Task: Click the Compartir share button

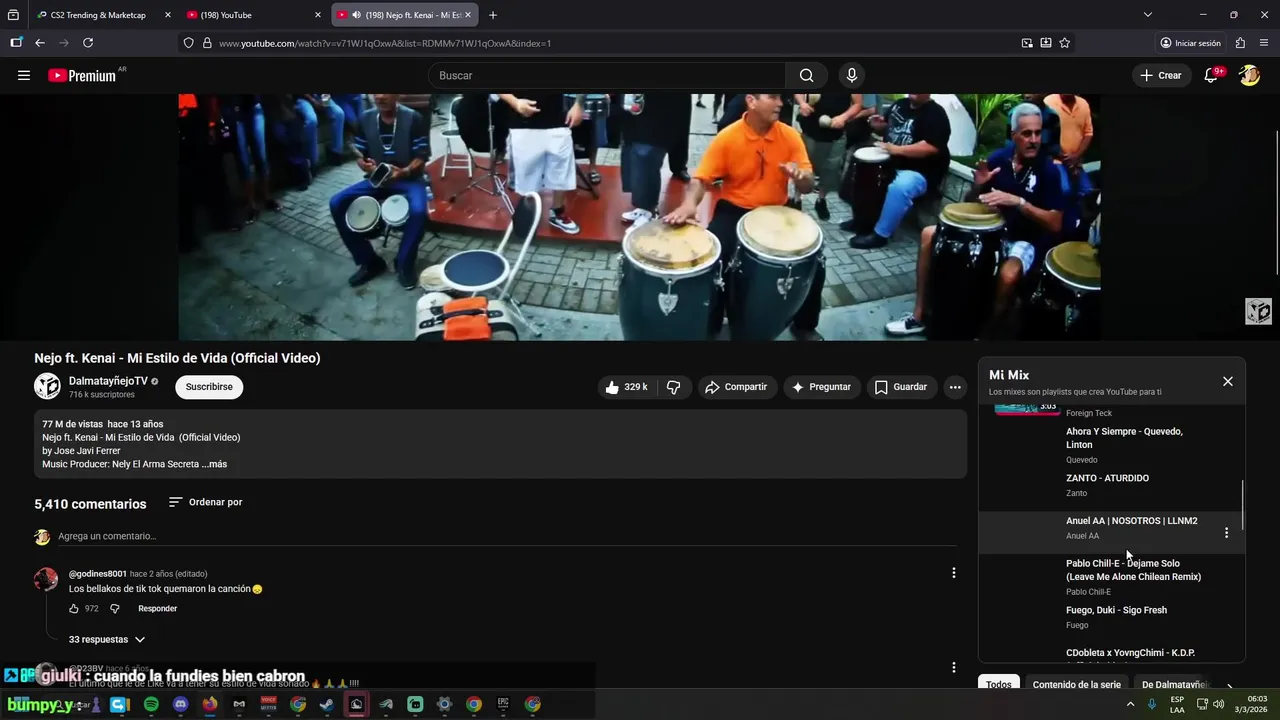Action: coord(738,387)
